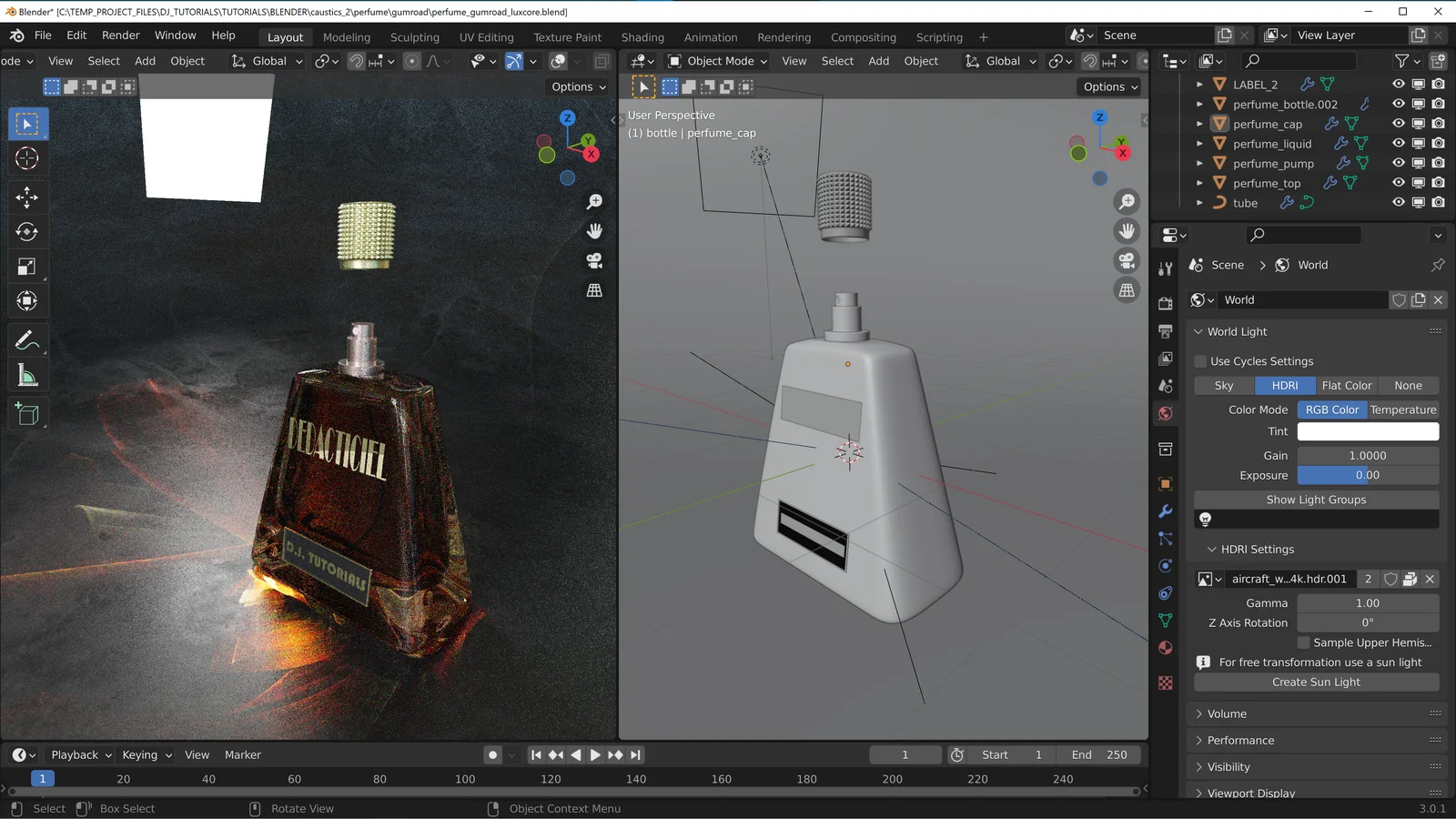Screen dimensions: 1456x819
Task: Open the Object Mode dropdown
Action: point(717,61)
